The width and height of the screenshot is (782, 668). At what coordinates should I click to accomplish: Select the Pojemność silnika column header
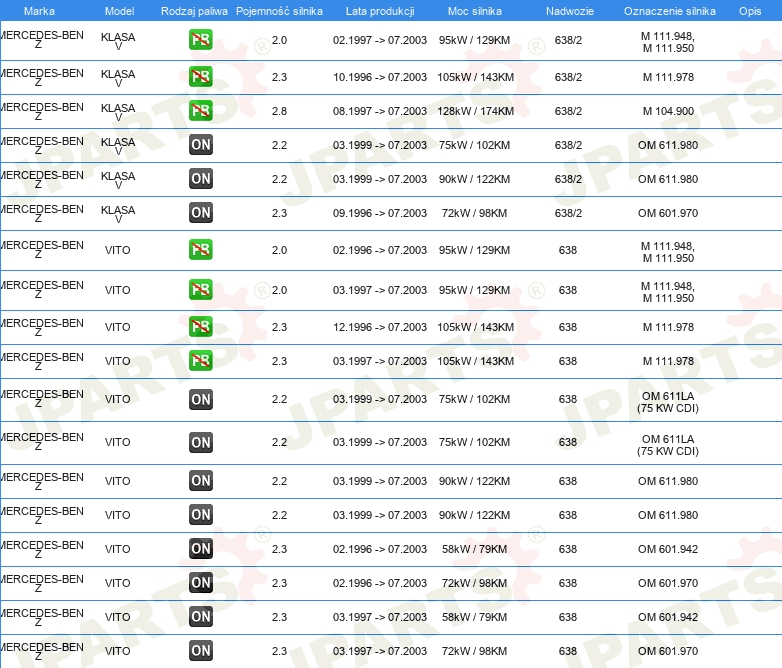(x=279, y=11)
